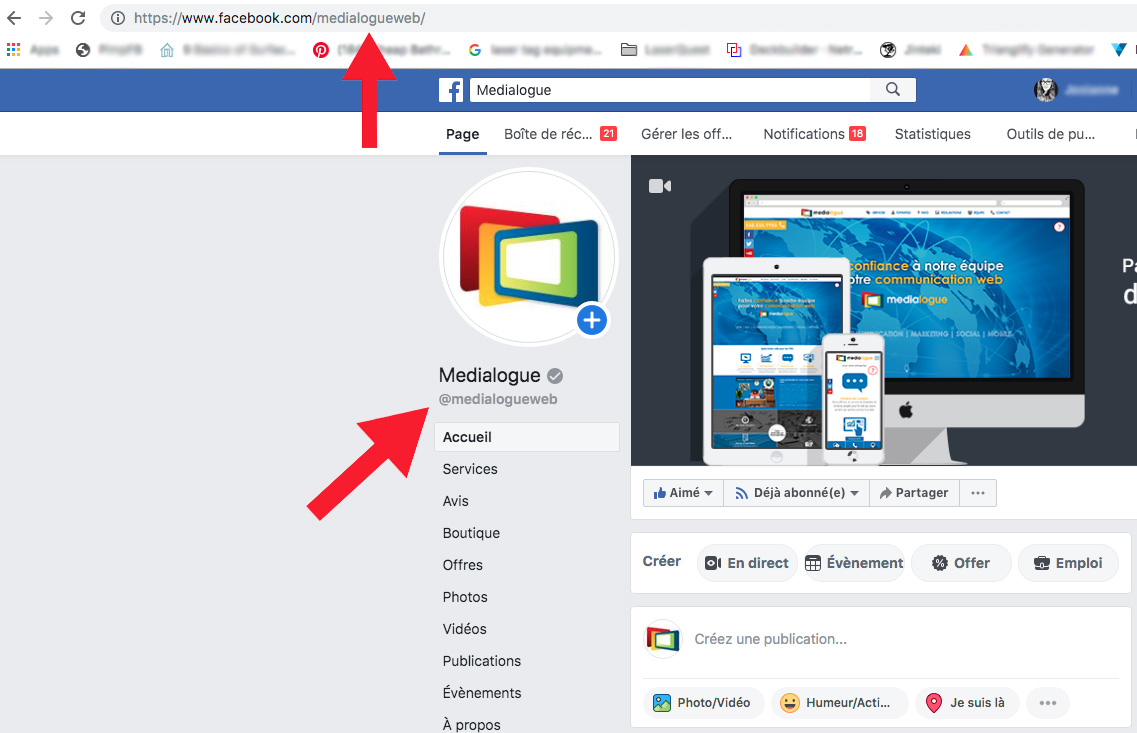
Task: Reload the page with the browser refresh icon
Action: click(x=78, y=17)
